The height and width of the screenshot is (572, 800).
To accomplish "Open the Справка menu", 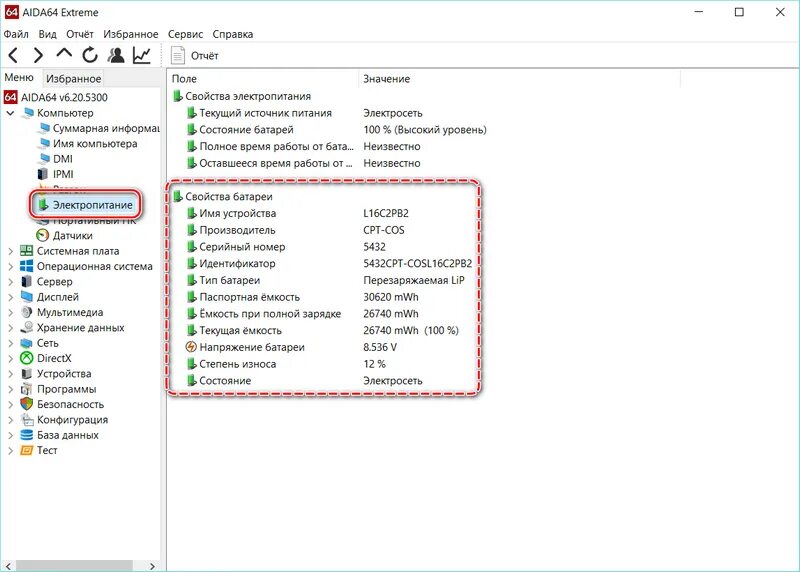I will coord(233,34).
